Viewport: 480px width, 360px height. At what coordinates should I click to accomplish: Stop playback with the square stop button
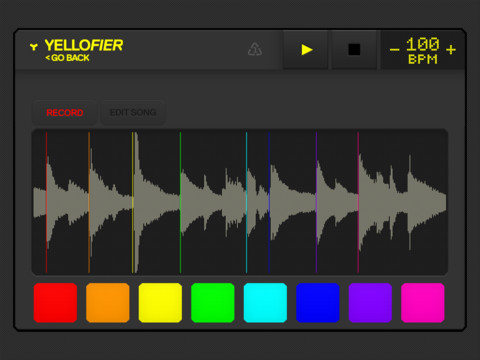(x=354, y=50)
